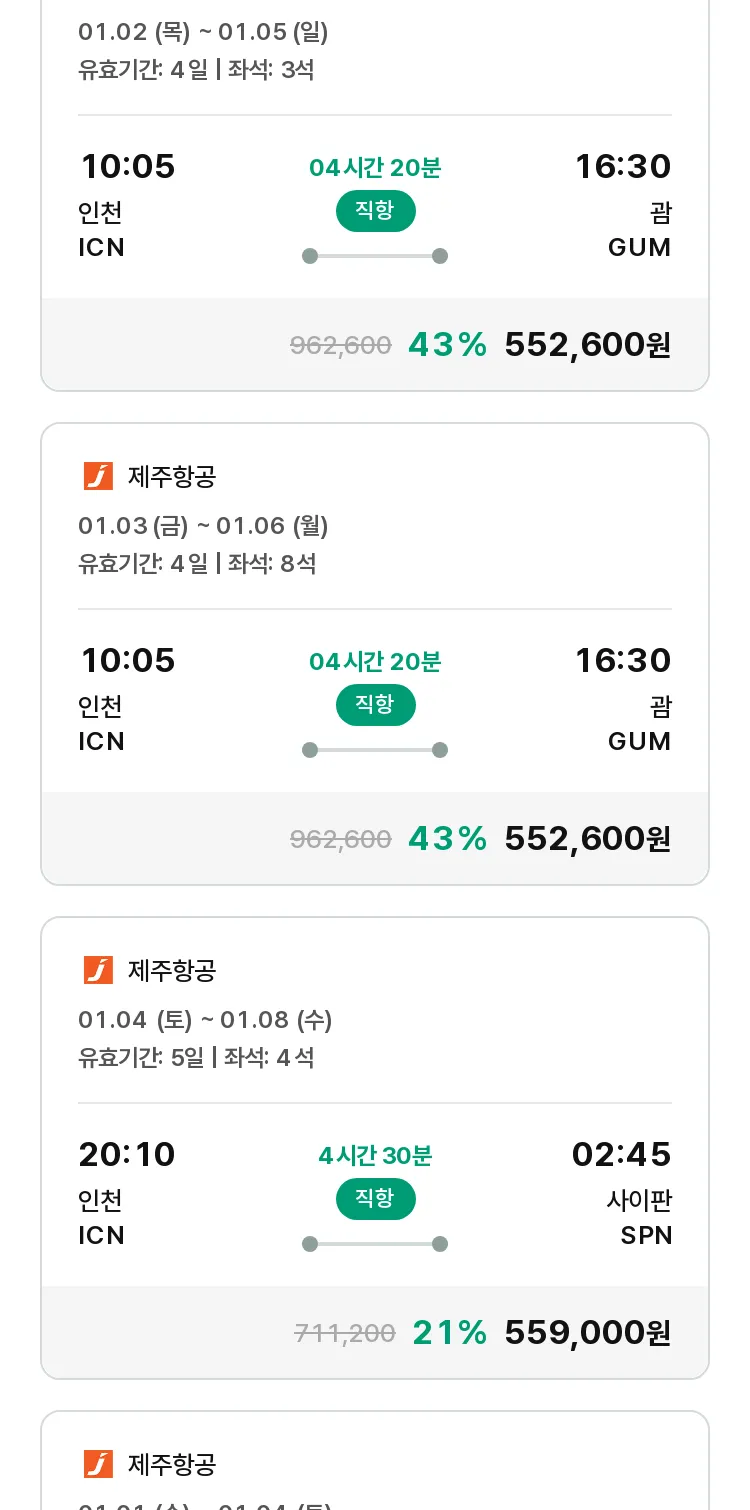Tap crossed-out 711,200 original price
Screen dimensions: 750x1510
(x=345, y=1333)
